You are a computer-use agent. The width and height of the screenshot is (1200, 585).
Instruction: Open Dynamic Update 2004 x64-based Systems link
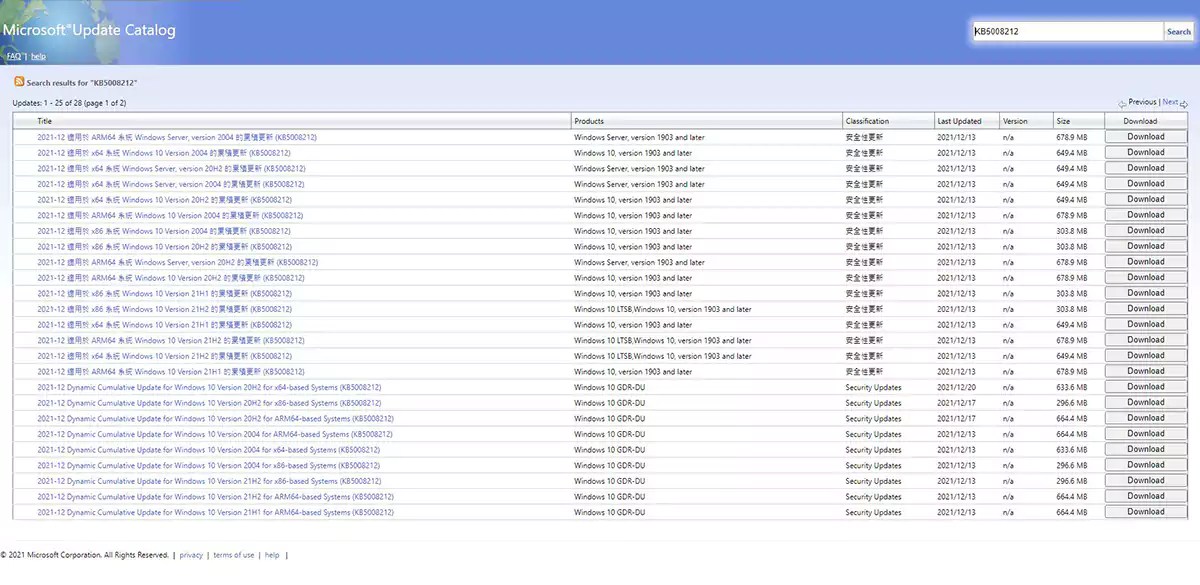point(208,450)
